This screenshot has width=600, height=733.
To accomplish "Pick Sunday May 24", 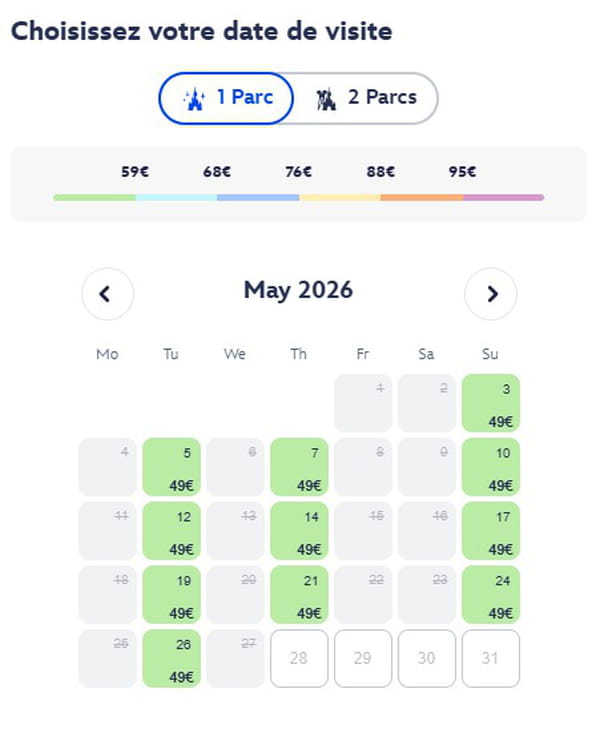I will click(x=491, y=595).
